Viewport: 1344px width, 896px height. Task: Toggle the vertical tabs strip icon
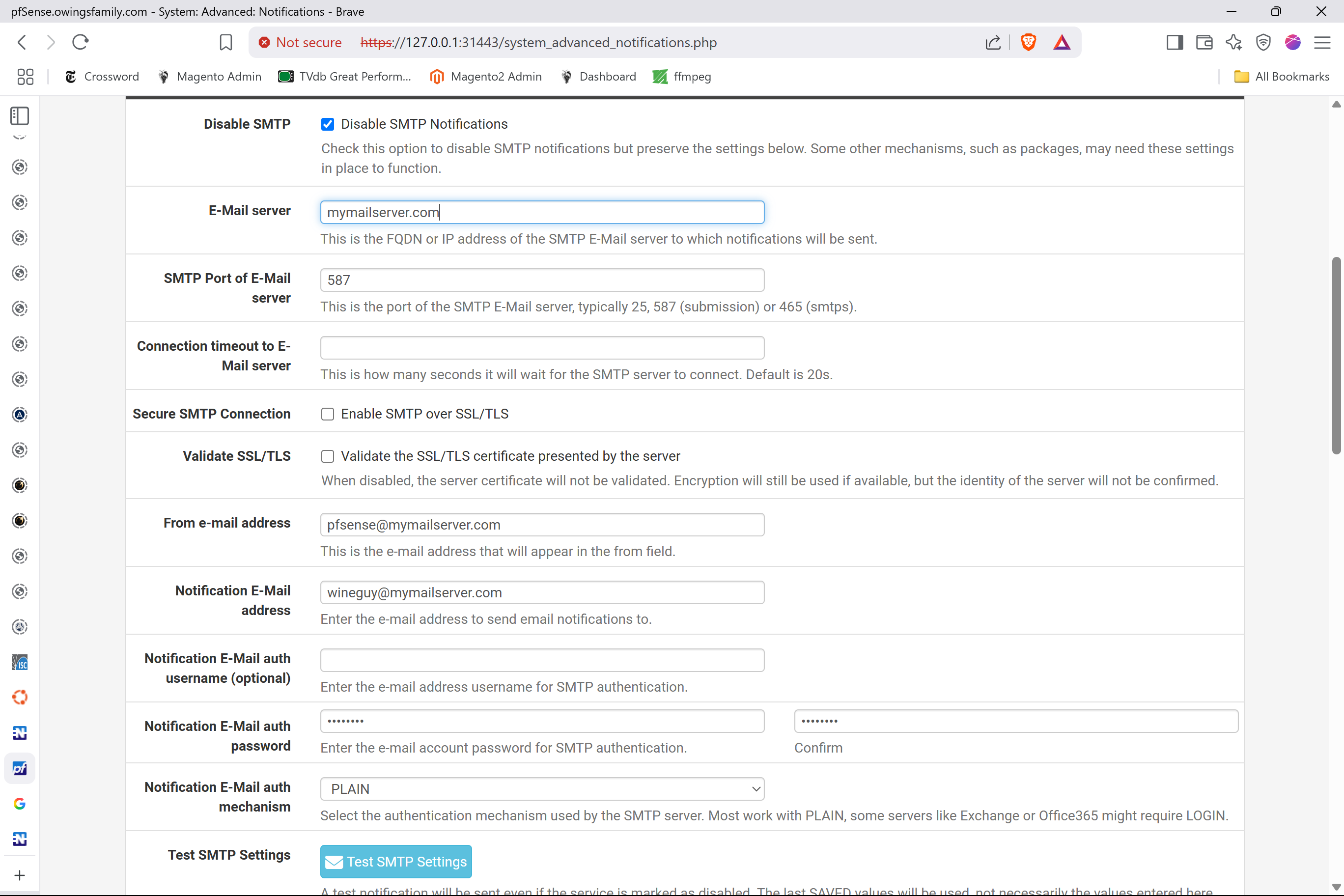click(x=20, y=116)
